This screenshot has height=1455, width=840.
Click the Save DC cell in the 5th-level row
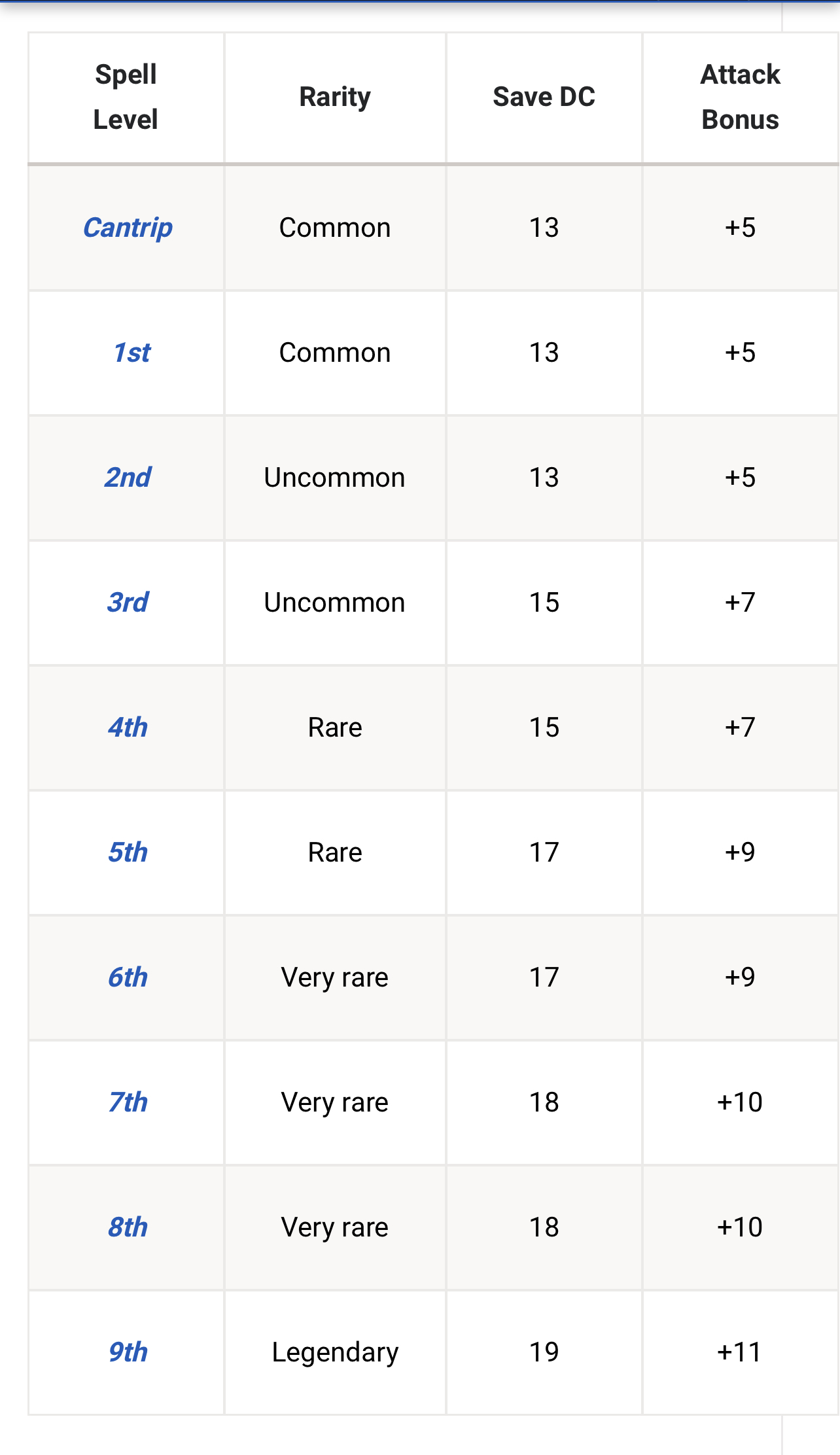pos(544,852)
